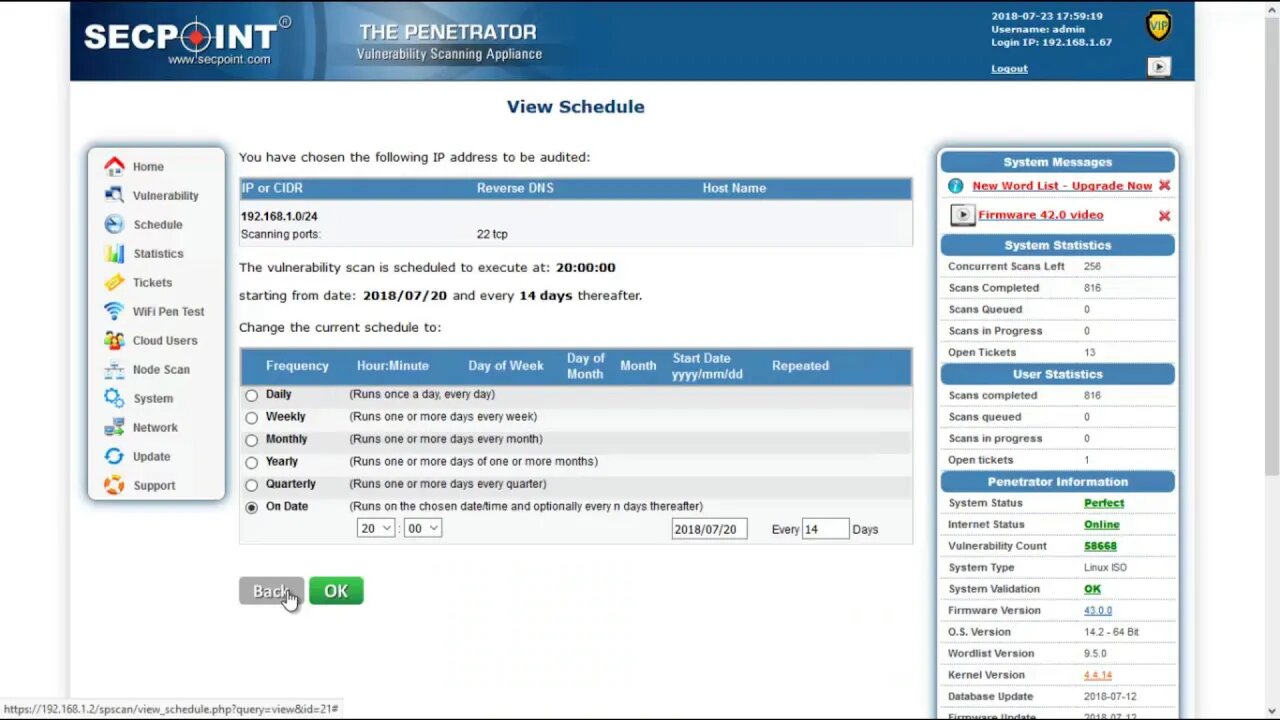Open the Statistics menu item

pyautogui.click(x=158, y=254)
